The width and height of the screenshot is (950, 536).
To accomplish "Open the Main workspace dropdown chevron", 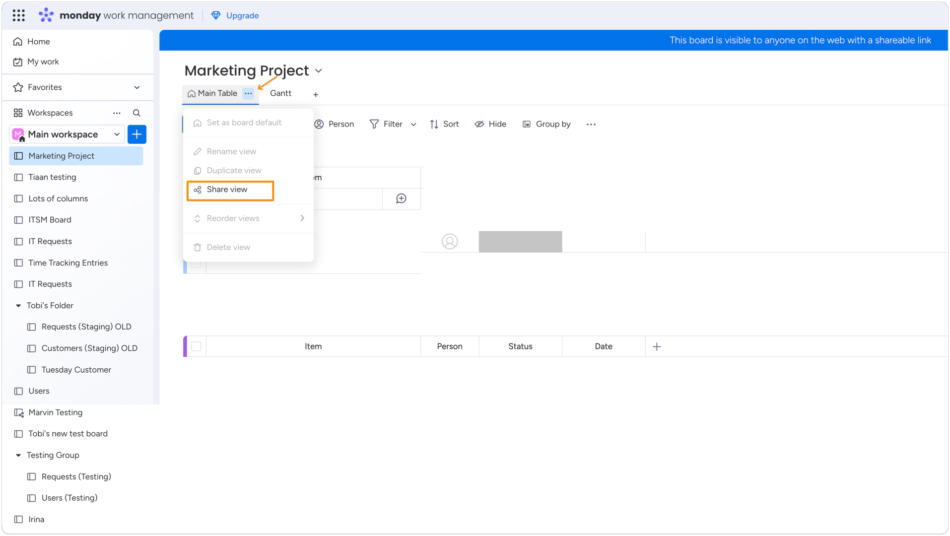I will pyautogui.click(x=116, y=134).
